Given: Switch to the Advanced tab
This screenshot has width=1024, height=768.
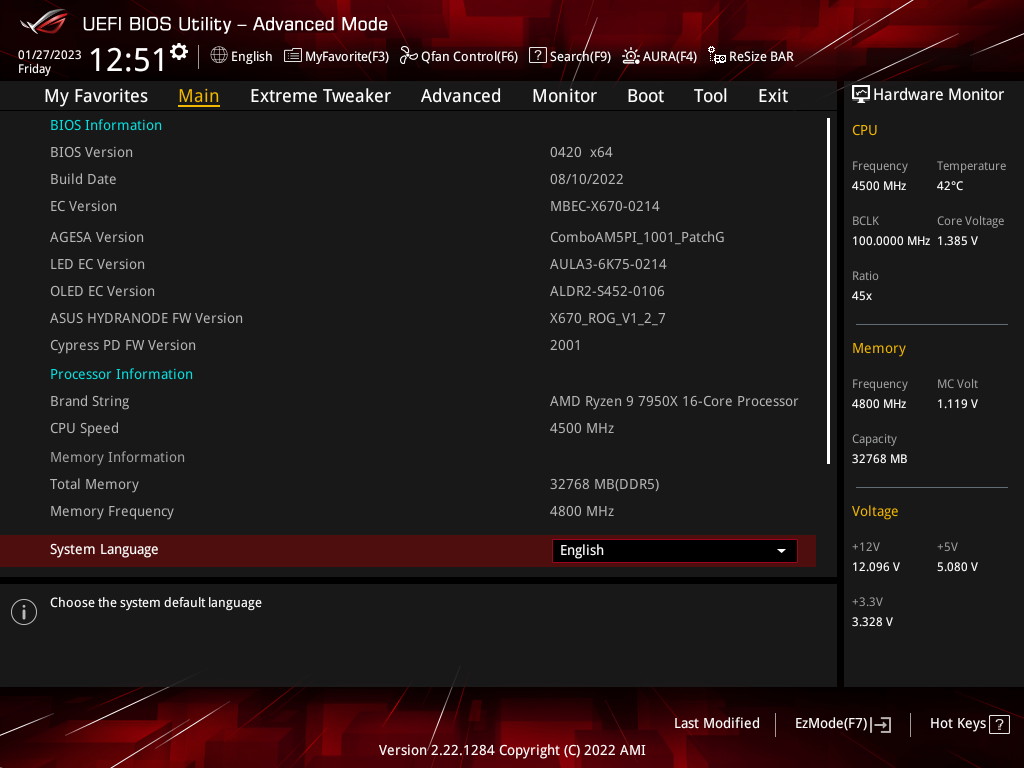Looking at the screenshot, I should (x=460, y=96).
